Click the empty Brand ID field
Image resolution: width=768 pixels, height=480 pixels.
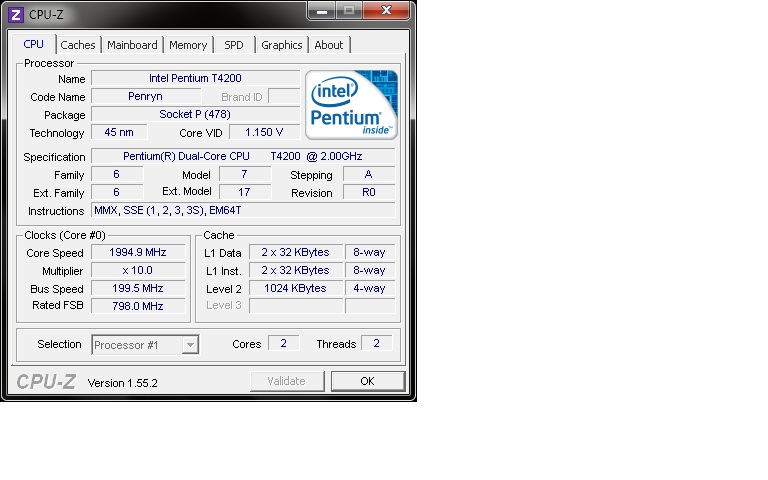[284, 96]
